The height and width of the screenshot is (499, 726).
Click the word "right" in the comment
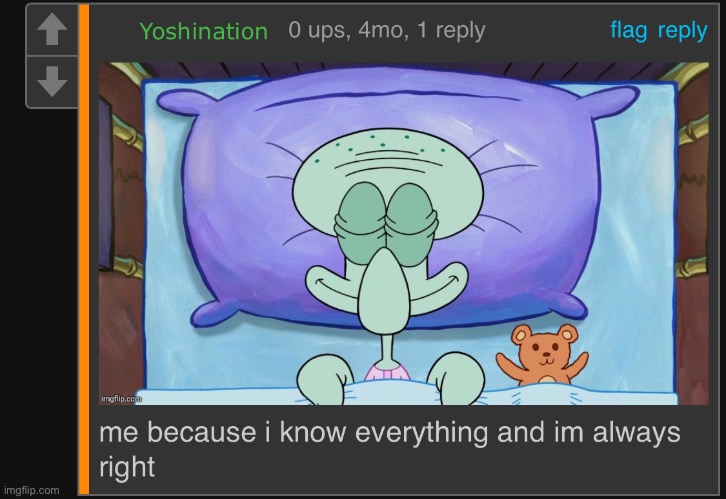tap(127, 467)
